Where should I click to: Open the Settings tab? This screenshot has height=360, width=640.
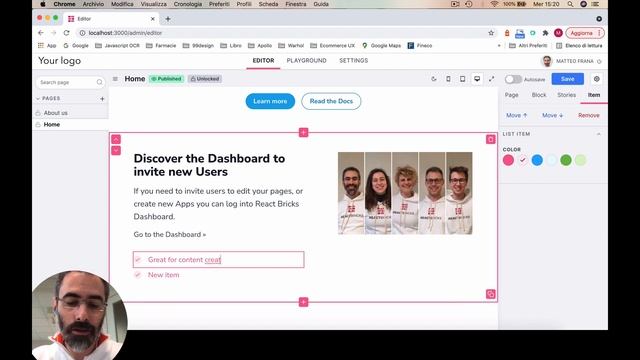(353, 60)
